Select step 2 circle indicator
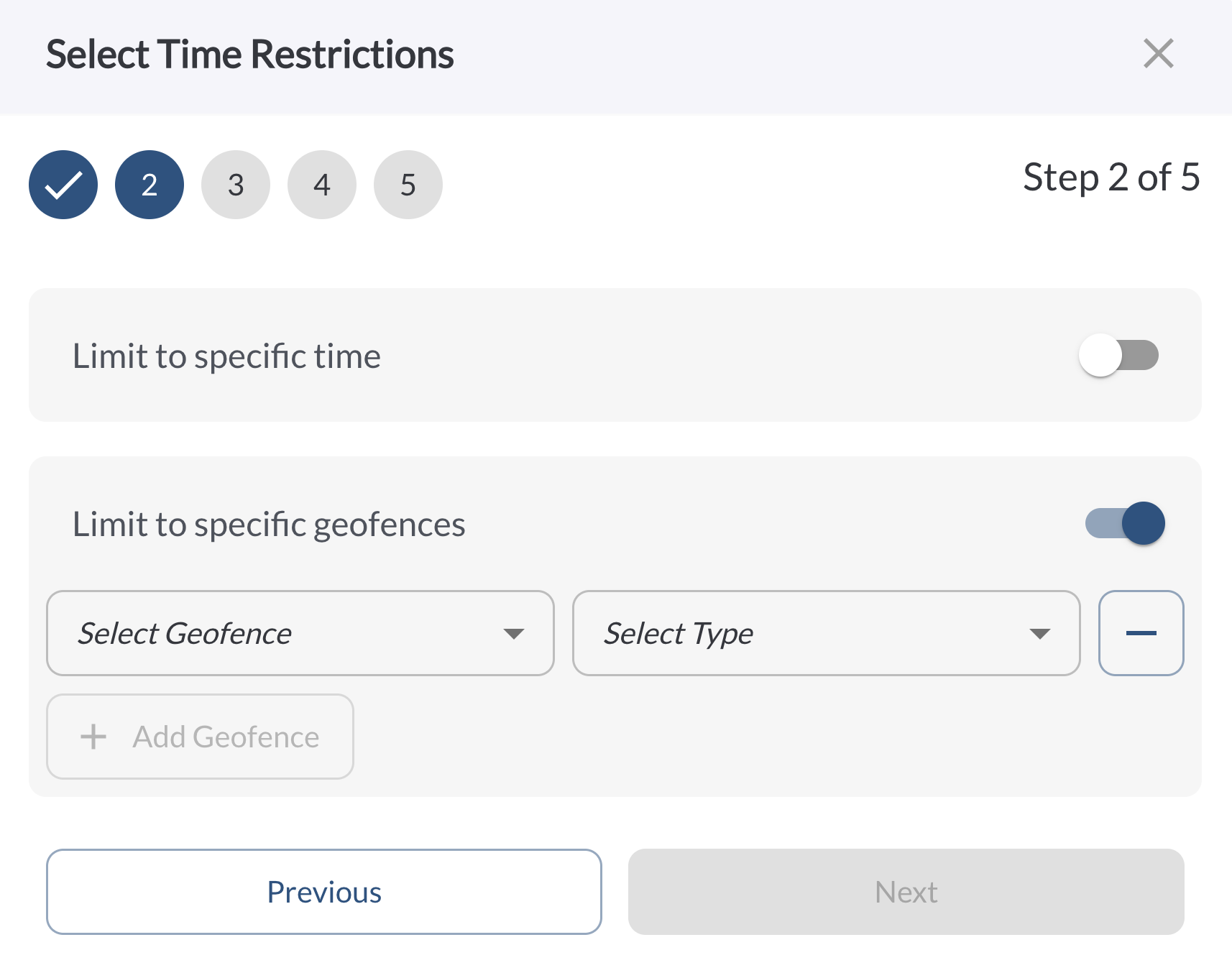Screen dimensions: 1232x973 150,185
